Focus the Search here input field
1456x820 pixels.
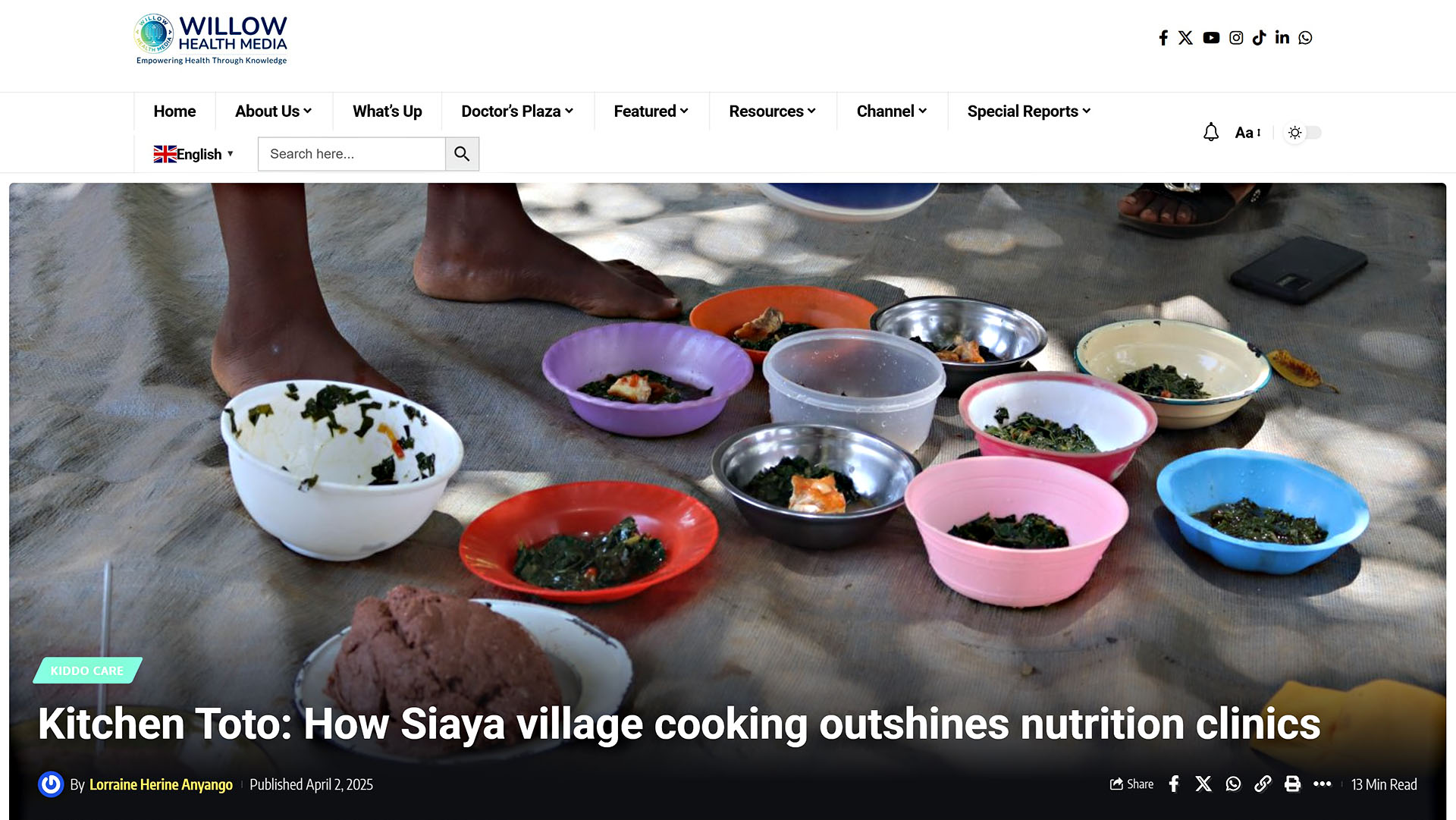pos(351,154)
